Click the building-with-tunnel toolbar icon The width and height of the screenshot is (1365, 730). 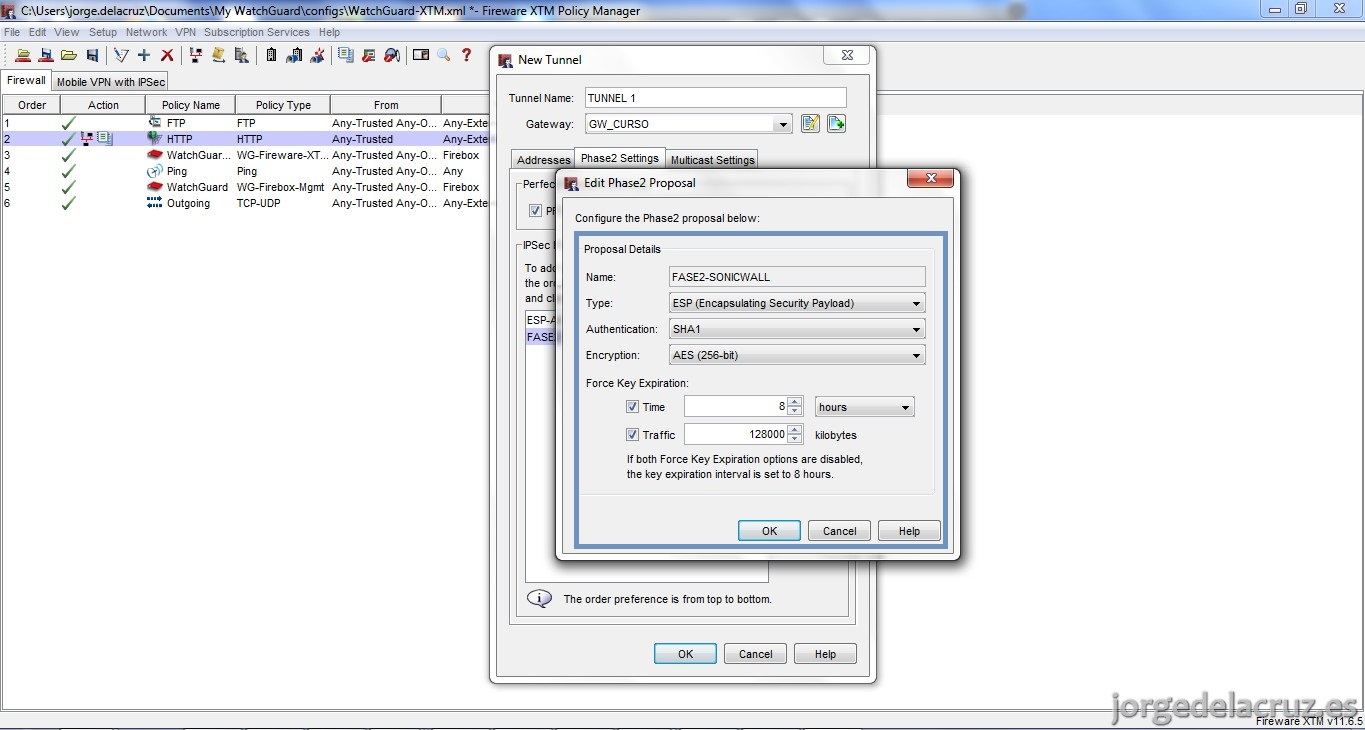click(x=294, y=55)
